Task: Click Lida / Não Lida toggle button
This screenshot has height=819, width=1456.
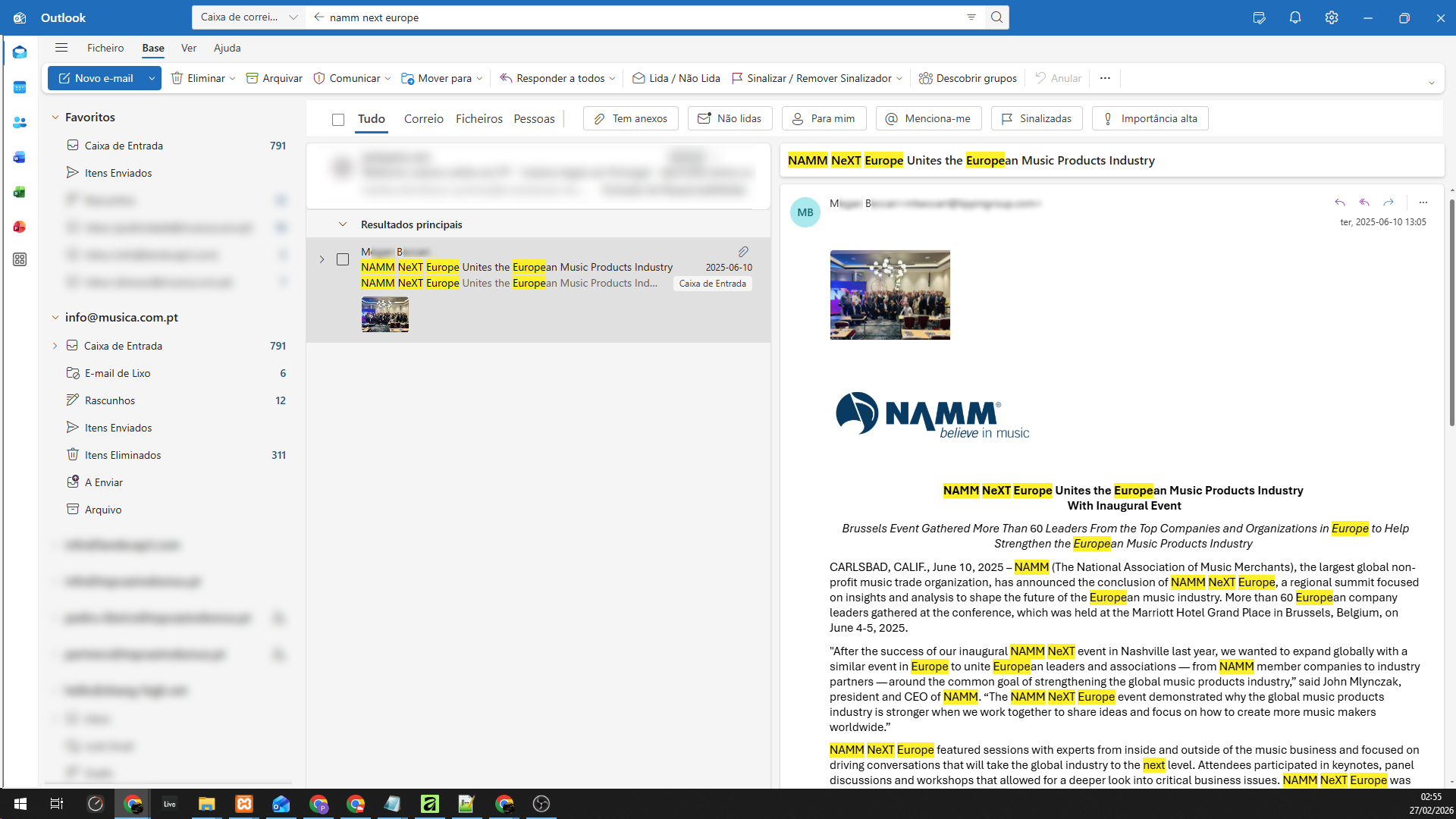Action: click(x=676, y=78)
